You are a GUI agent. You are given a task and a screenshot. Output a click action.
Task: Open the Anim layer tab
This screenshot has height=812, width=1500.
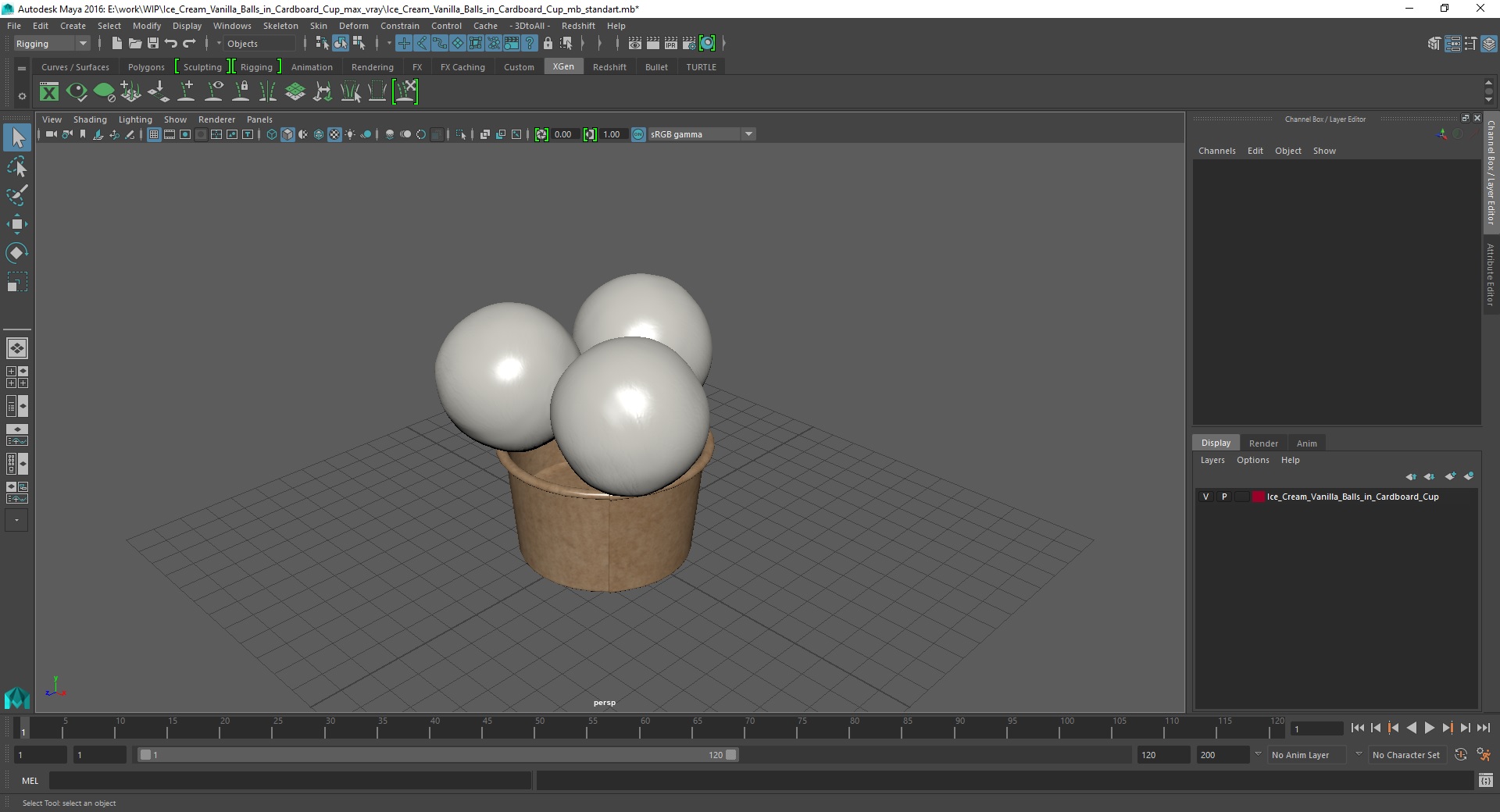tap(1306, 443)
